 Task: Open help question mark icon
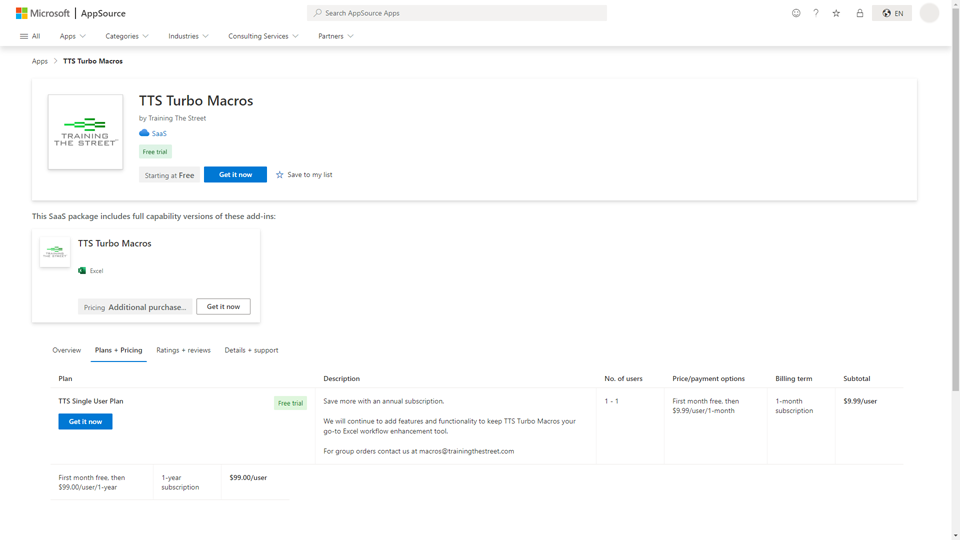click(816, 13)
